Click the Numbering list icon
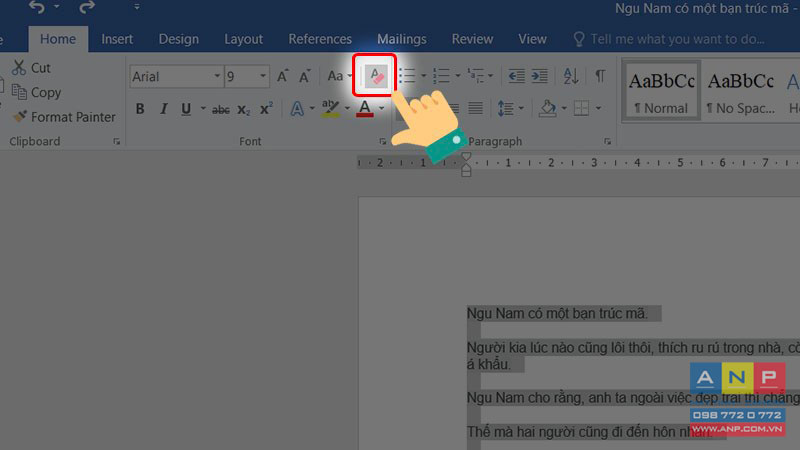The width and height of the screenshot is (800, 450). coord(441,76)
